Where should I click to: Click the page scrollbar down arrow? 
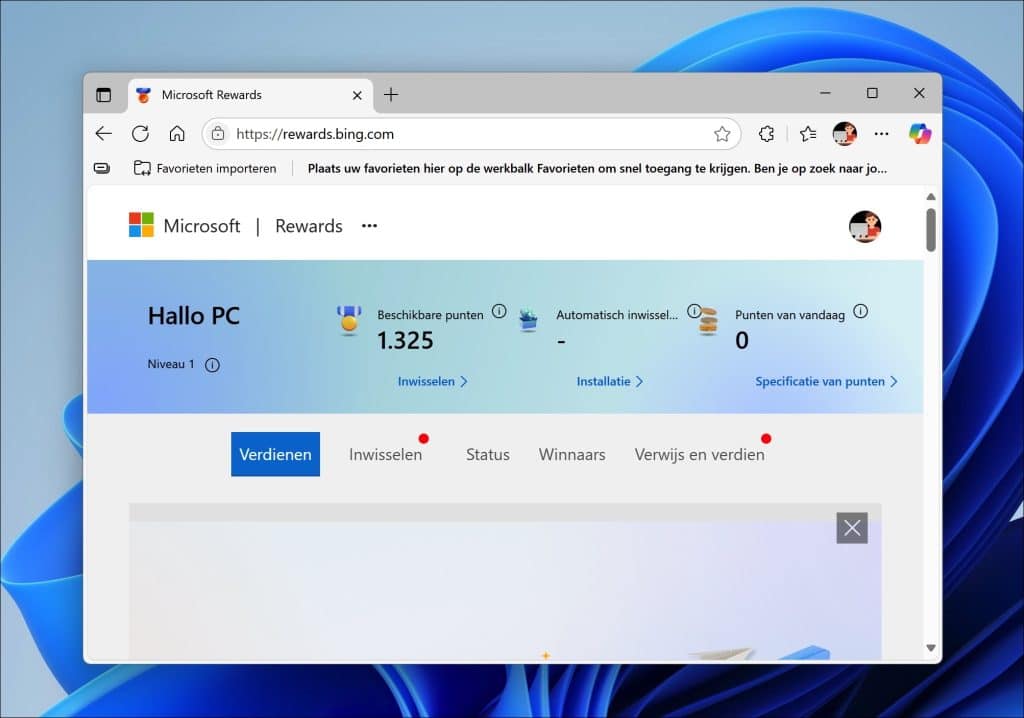(931, 648)
